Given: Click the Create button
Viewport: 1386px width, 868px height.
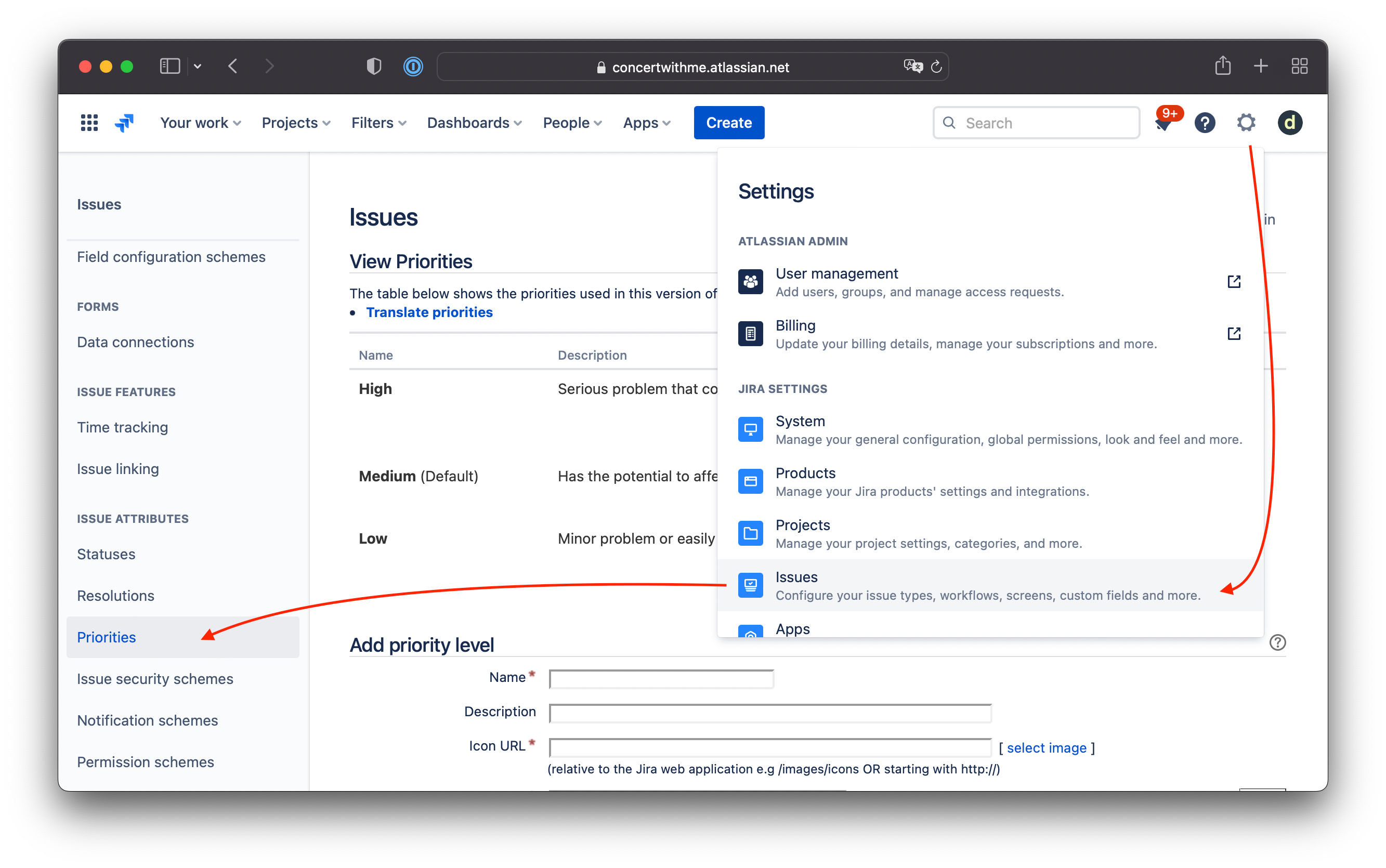Looking at the screenshot, I should pos(728,122).
